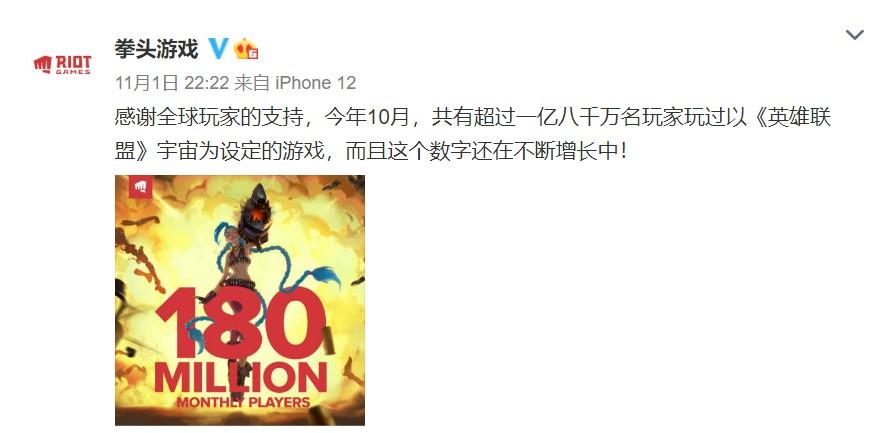Click the Riot fist logo on image corner
The width and height of the screenshot is (891, 433).
coord(140,186)
